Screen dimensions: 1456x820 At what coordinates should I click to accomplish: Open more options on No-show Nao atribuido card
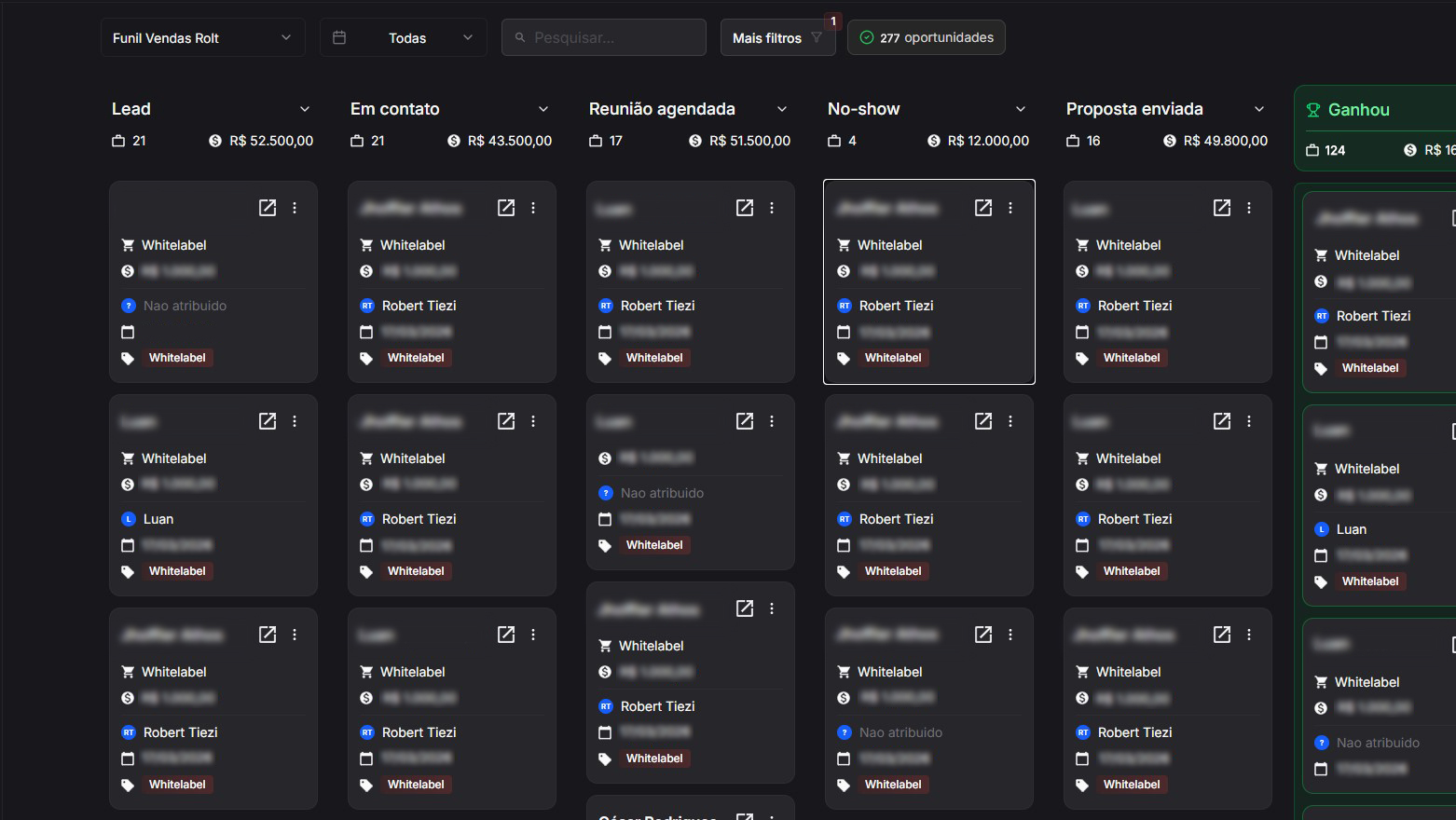pos(1010,635)
